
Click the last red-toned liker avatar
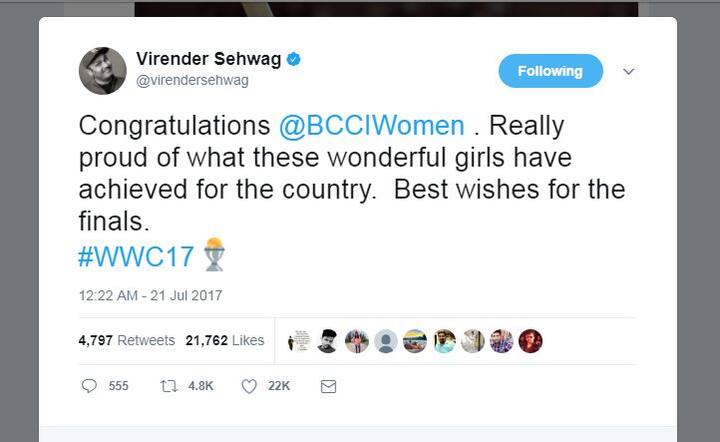531,341
